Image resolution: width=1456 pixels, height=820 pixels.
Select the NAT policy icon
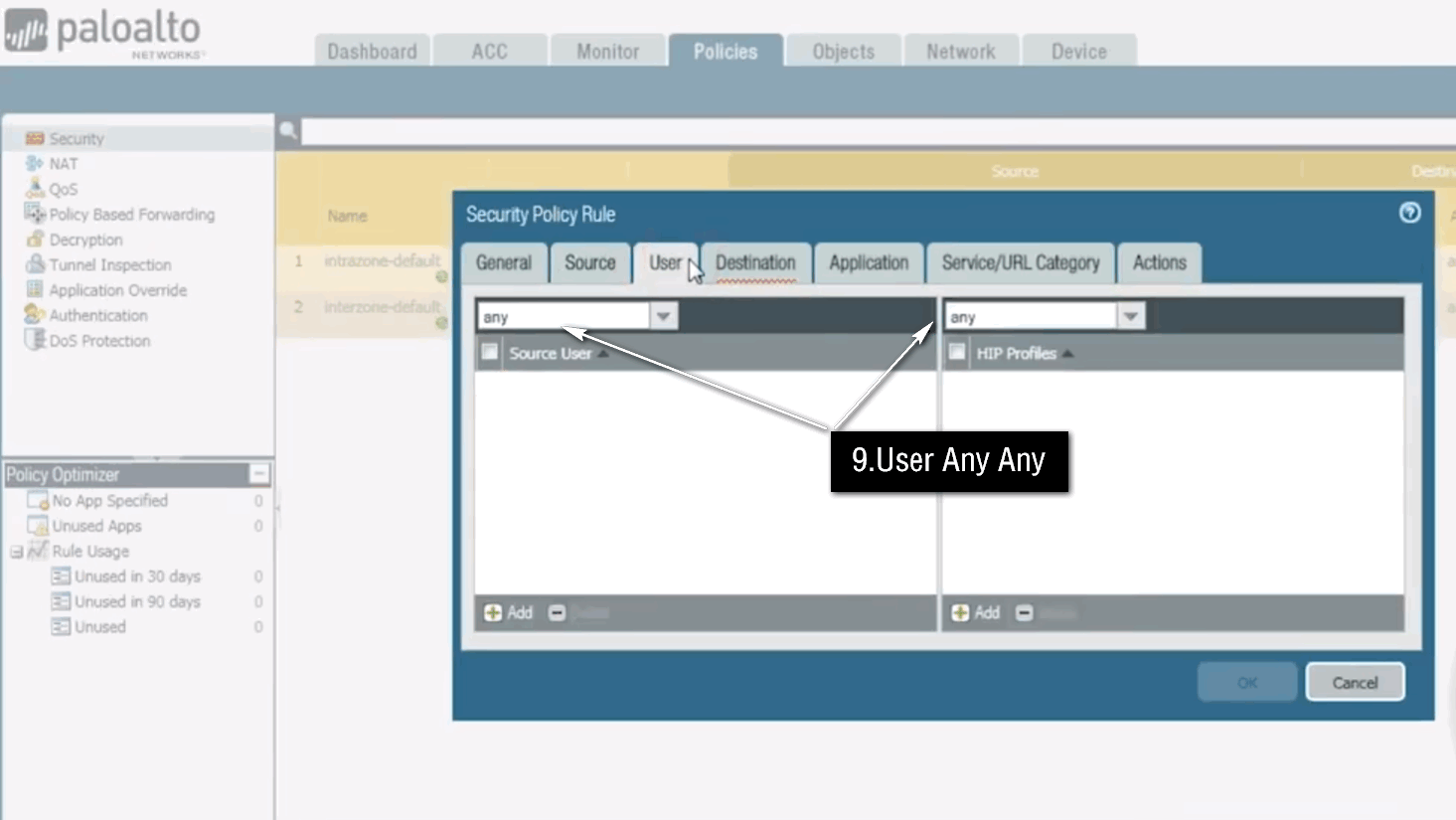click(x=35, y=163)
